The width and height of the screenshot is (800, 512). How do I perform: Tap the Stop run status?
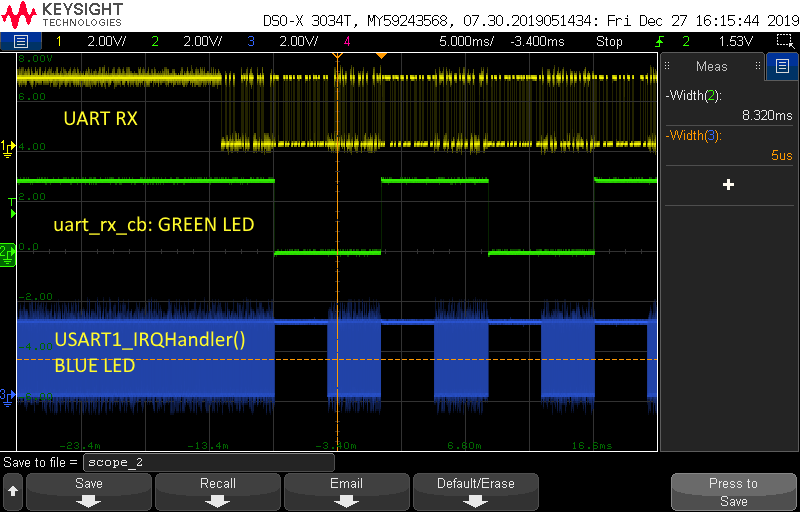[x=609, y=42]
